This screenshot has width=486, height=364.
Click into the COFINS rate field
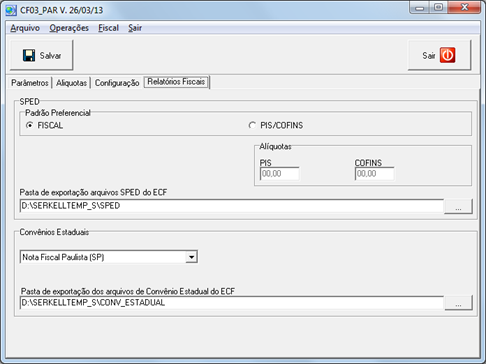[374, 174]
